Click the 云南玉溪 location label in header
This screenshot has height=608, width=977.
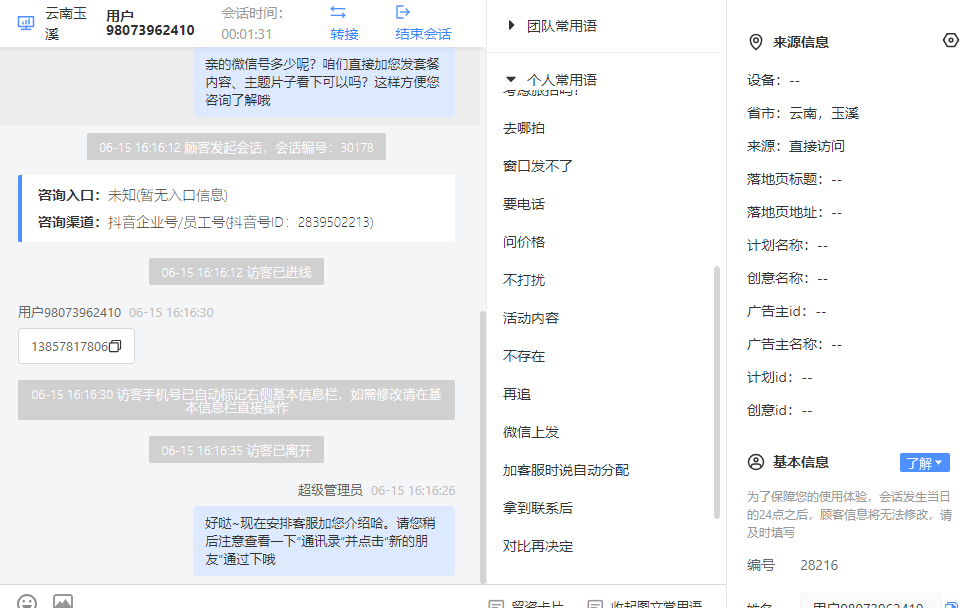[65, 23]
